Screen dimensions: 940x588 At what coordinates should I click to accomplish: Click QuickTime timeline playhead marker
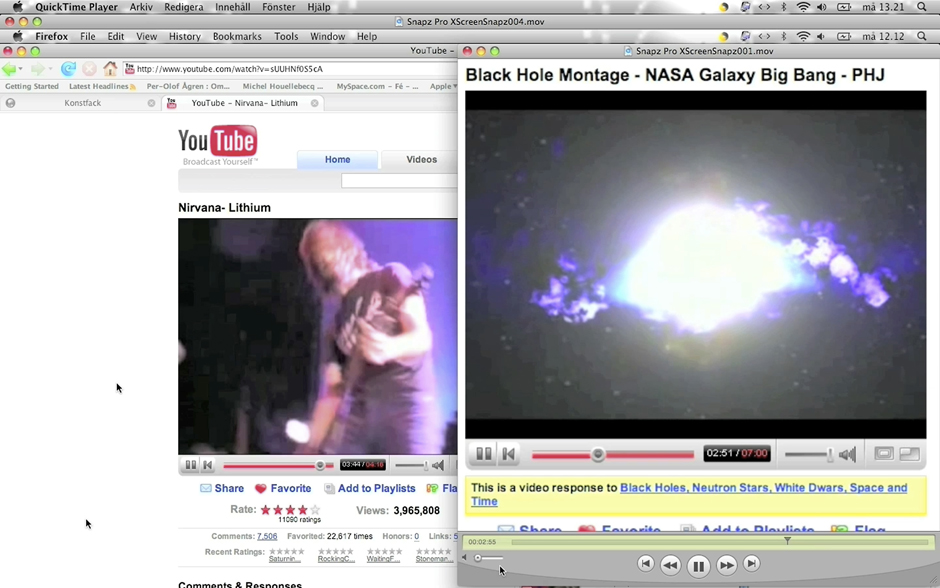click(x=787, y=541)
